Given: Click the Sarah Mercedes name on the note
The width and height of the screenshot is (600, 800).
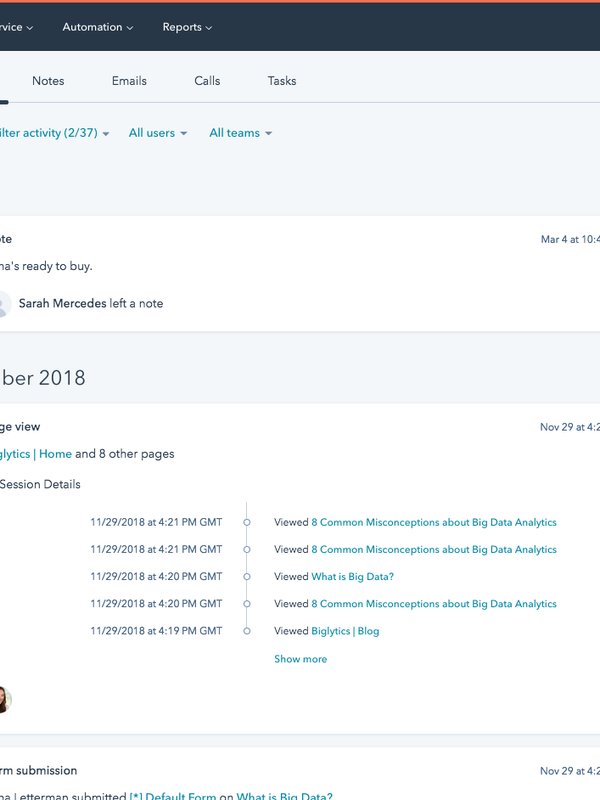Looking at the screenshot, I should tap(62, 304).
